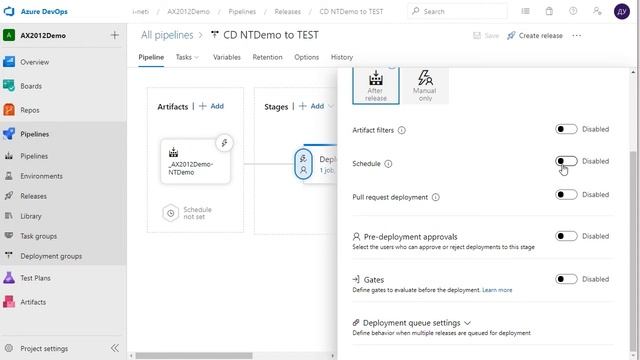Select the After release trigger option

point(376,86)
